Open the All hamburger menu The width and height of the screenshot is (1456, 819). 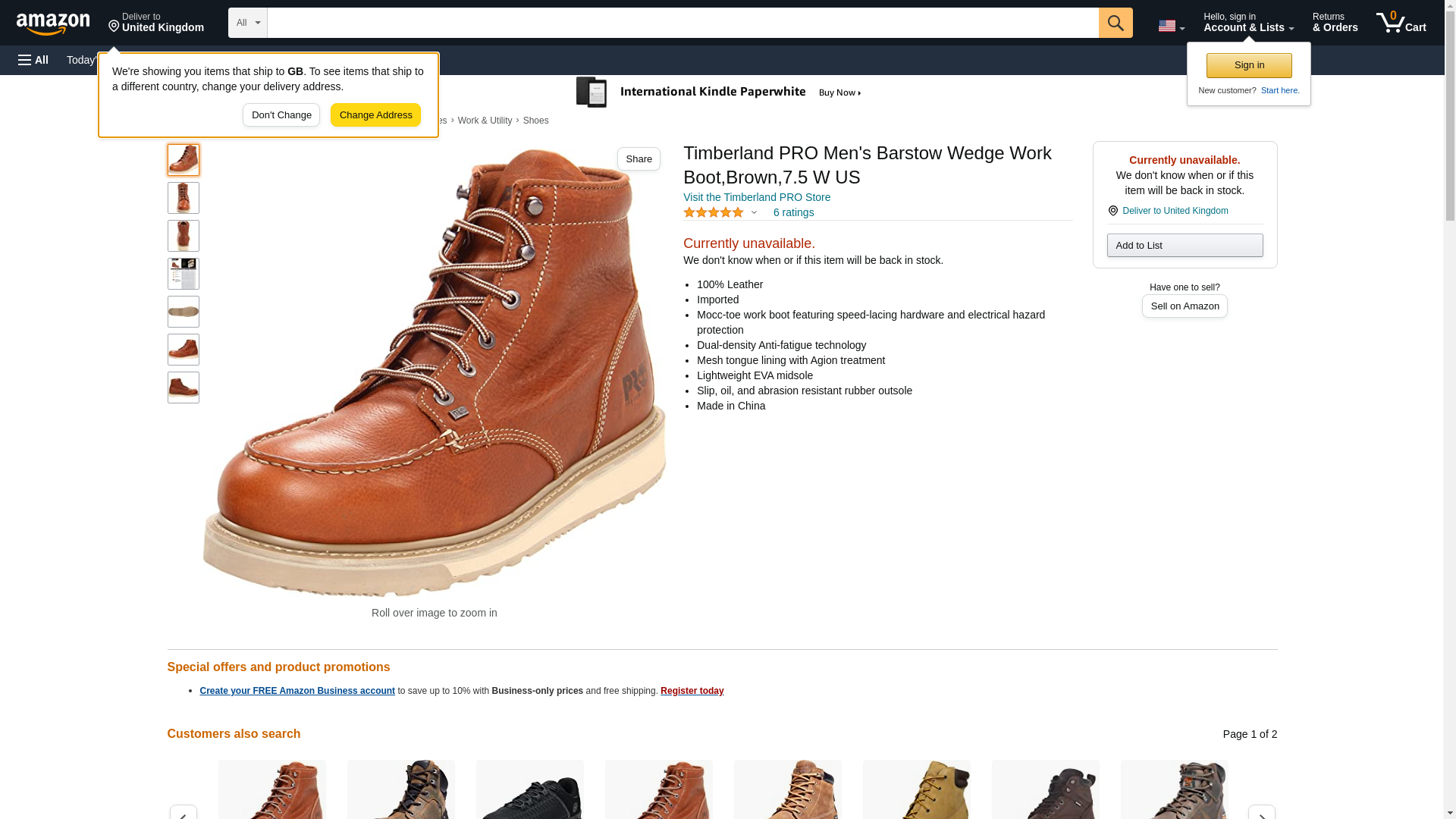click(x=33, y=60)
